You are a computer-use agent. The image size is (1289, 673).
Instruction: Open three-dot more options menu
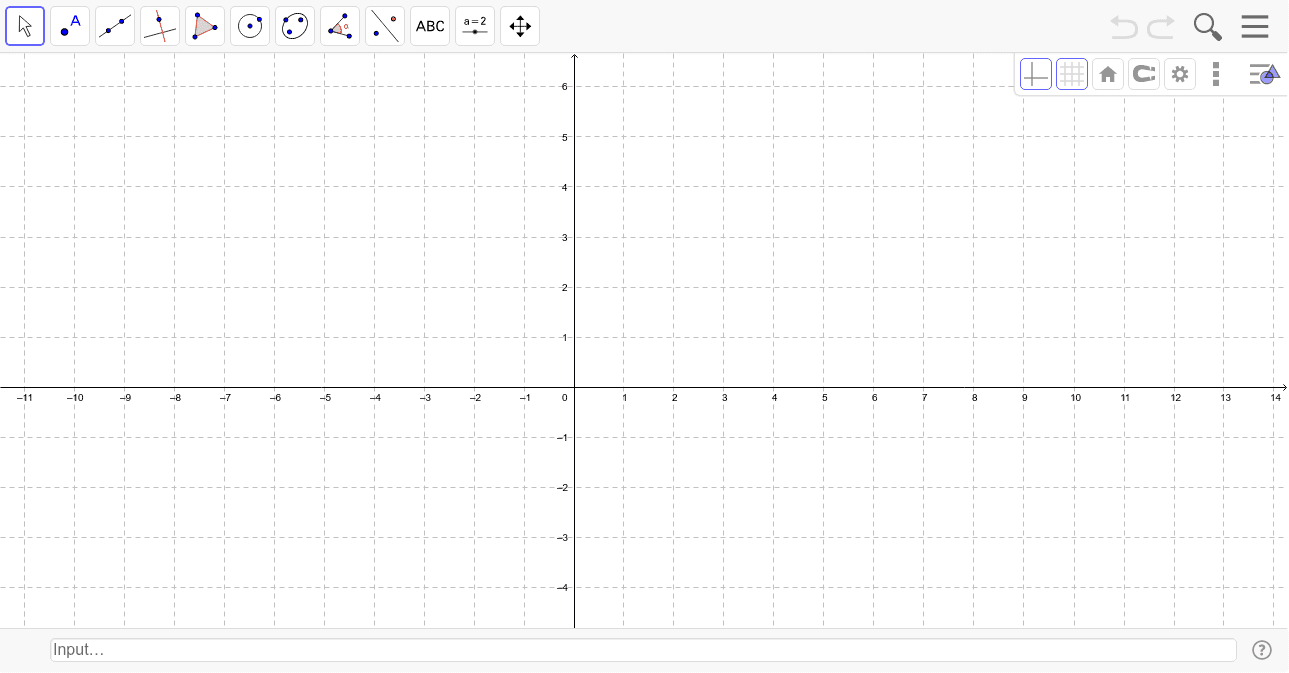[x=1216, y=74]
